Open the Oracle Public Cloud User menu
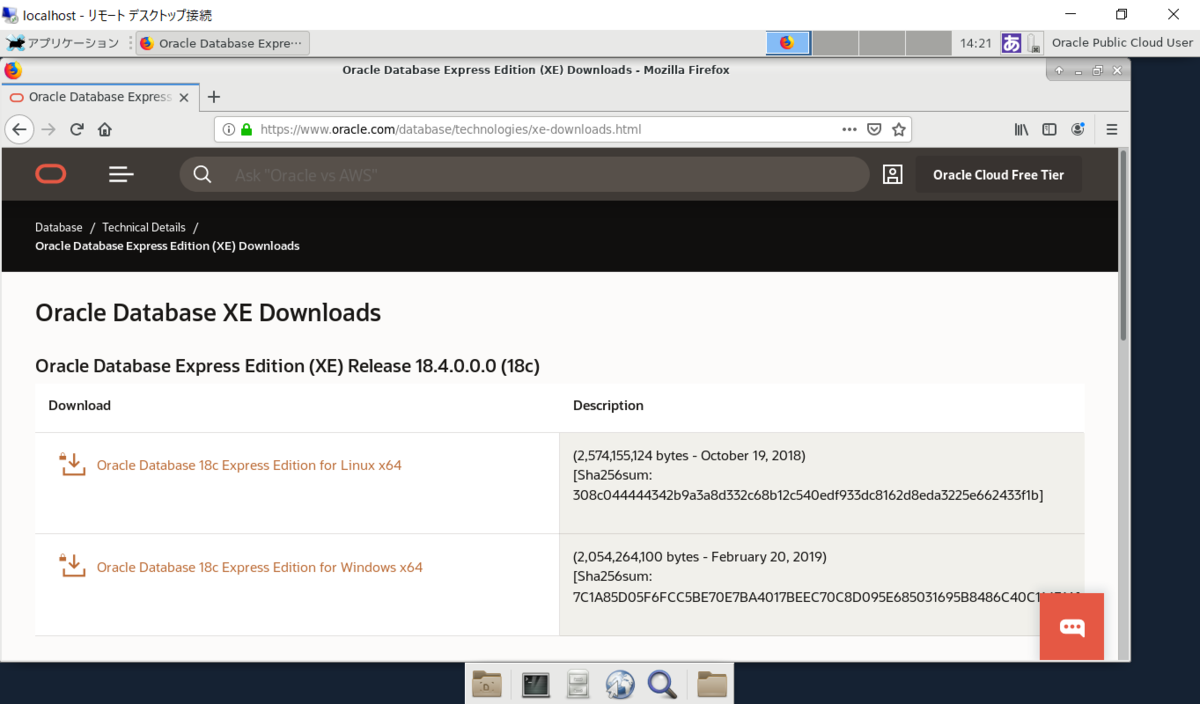Image resolution: width=1200 pixels, height=704 pixels. 1122,43
